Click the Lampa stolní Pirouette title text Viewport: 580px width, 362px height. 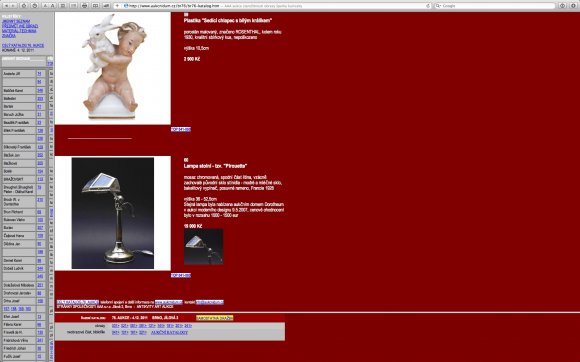coord(215,166)
